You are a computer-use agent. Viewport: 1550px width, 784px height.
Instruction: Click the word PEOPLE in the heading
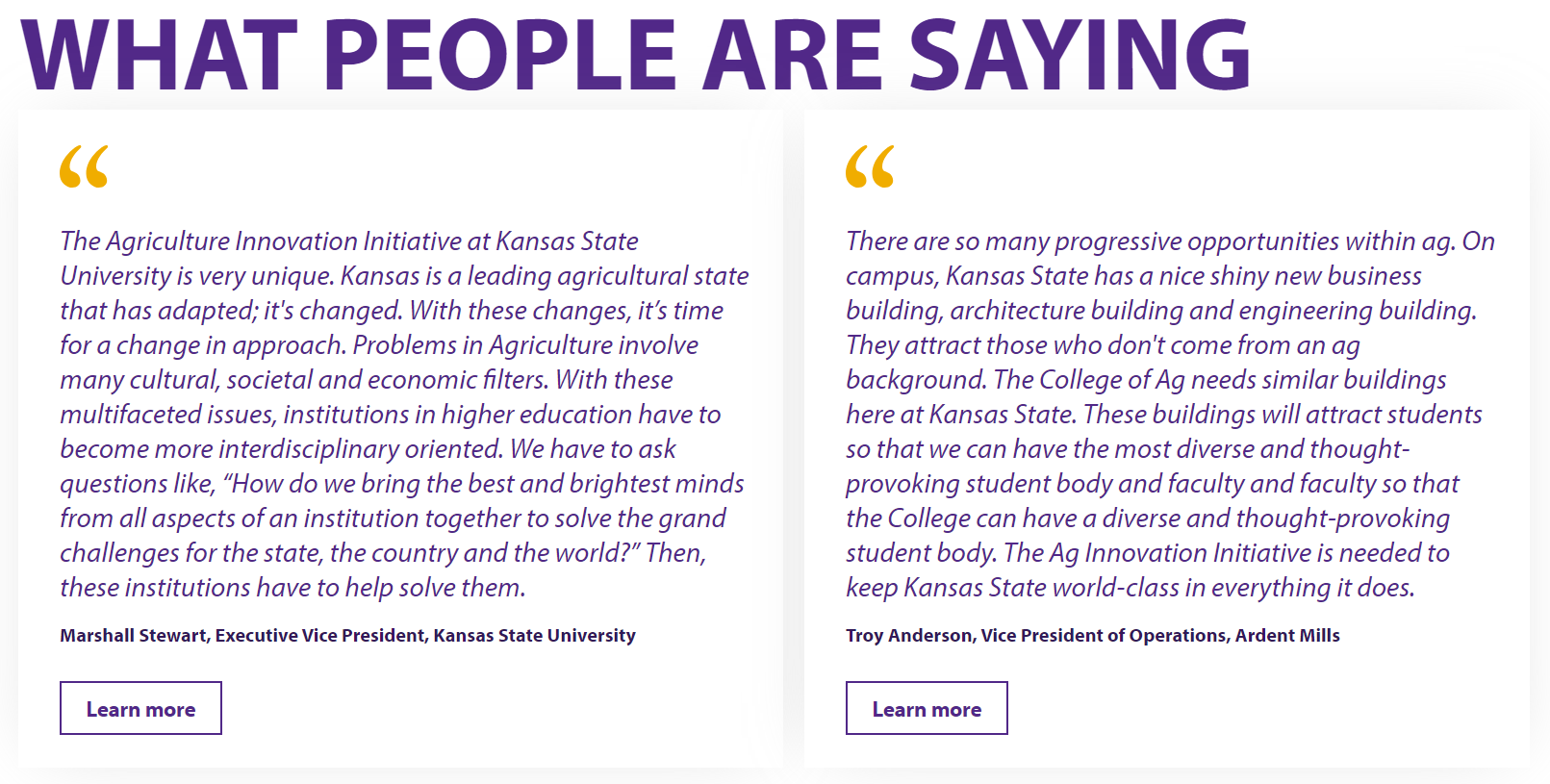pos(500,55)
